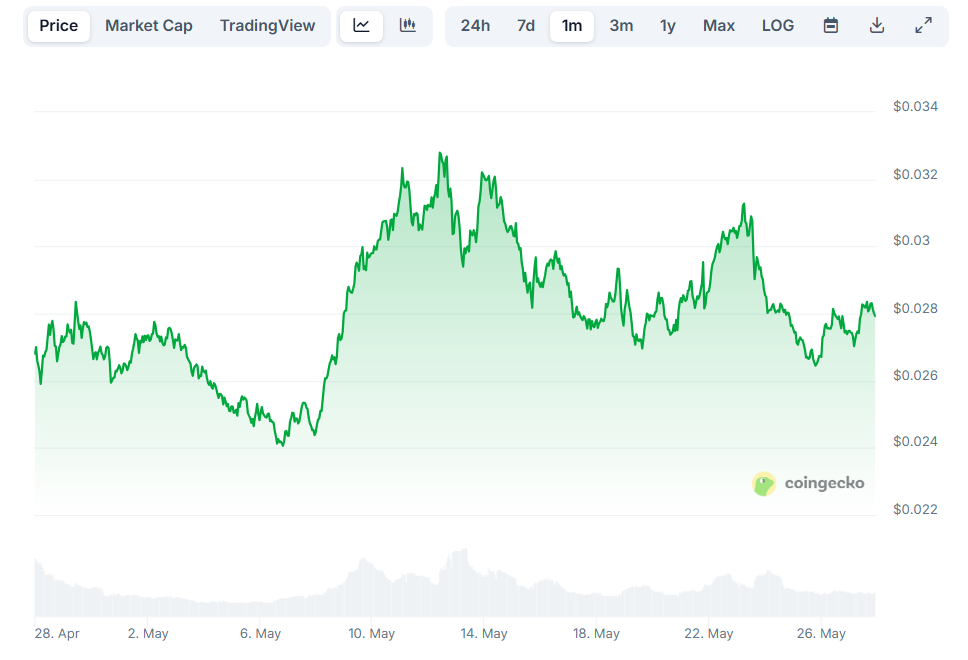The image size is (968, 660).
Task: Set chart range to 1y
Action: tap(667, 25)
